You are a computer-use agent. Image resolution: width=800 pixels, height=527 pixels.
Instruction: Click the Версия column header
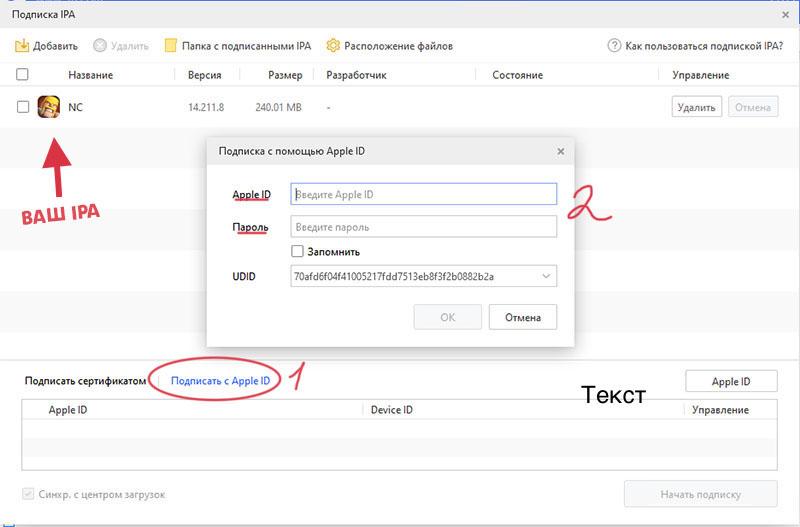click(205, 75)
